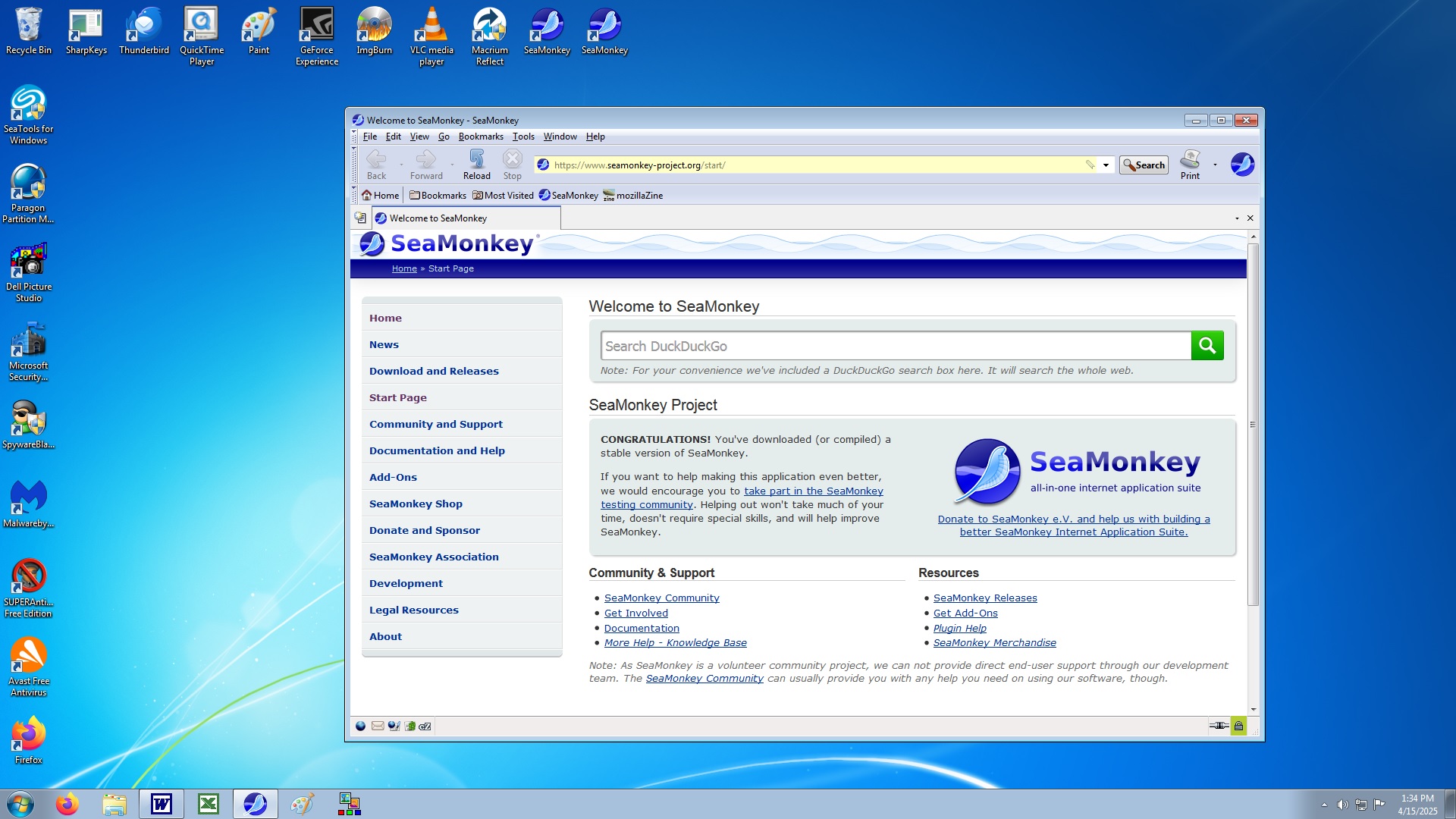Open ChatZilla icon in status bar

point(425,726)
